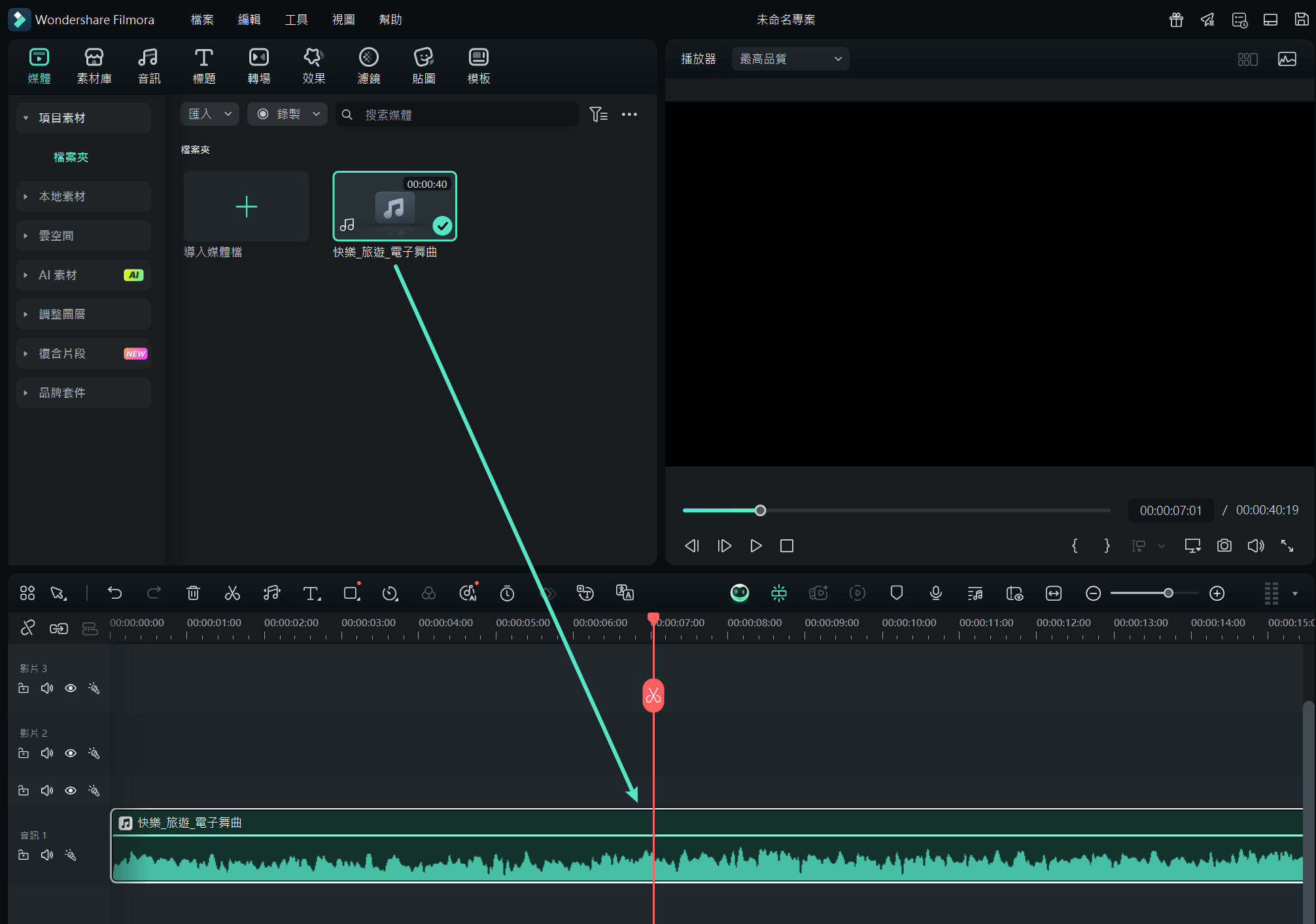Record voiceover with microphone icon
1316x924 pixels.
[x=936, y=593]
